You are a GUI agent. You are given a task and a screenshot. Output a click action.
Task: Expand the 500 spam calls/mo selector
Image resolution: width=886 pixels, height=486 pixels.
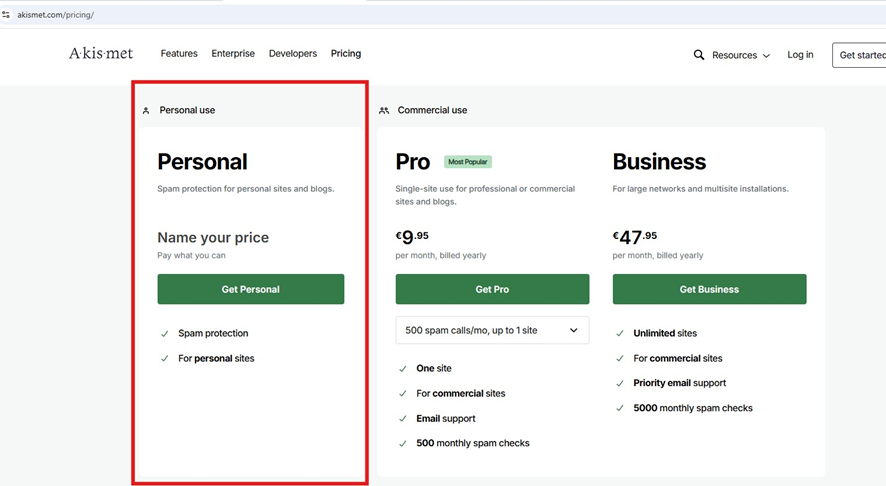click(492, 330)
